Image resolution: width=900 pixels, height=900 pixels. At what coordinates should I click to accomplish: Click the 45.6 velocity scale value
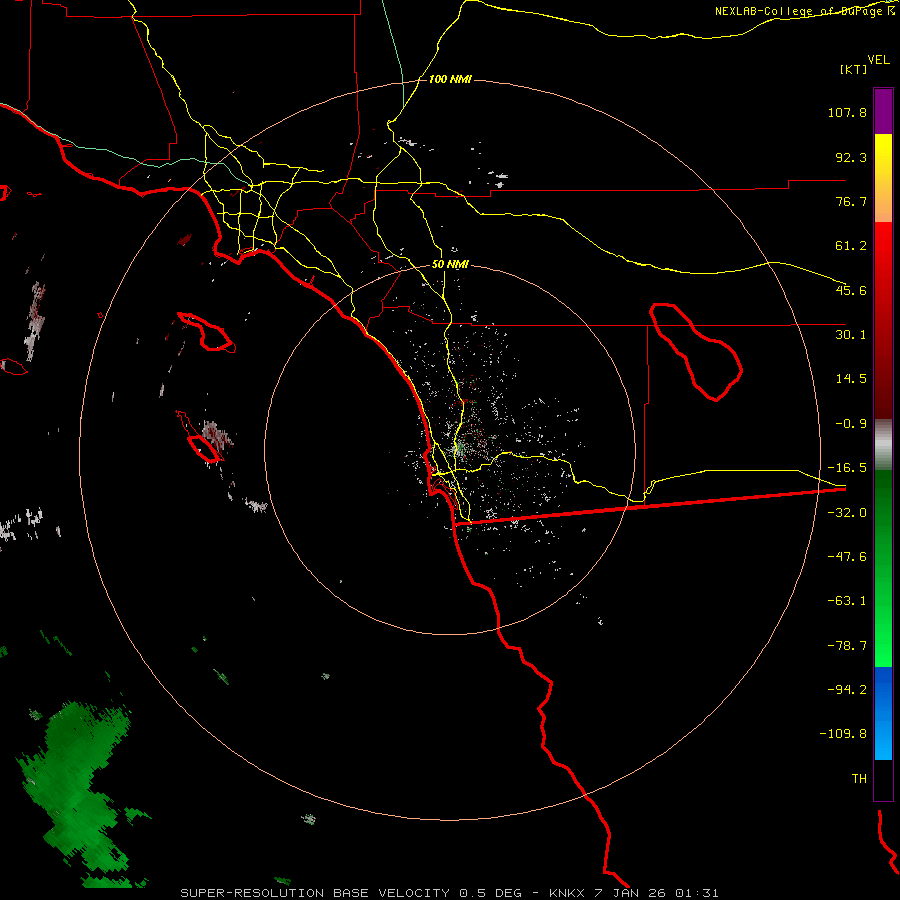(x=851, y=290)
